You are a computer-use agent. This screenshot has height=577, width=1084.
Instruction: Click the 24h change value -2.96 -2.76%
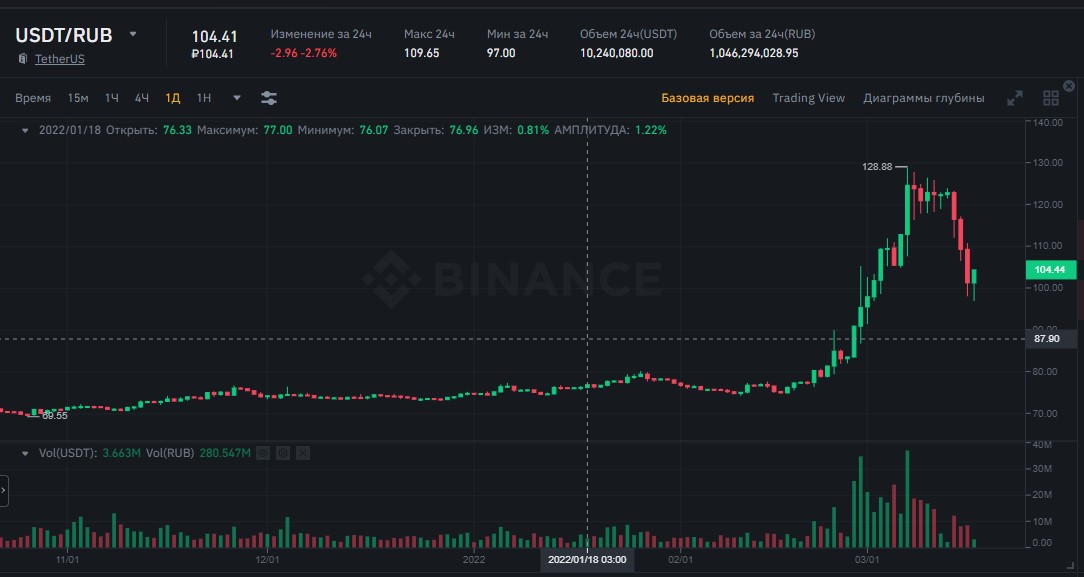coord(303,53)
